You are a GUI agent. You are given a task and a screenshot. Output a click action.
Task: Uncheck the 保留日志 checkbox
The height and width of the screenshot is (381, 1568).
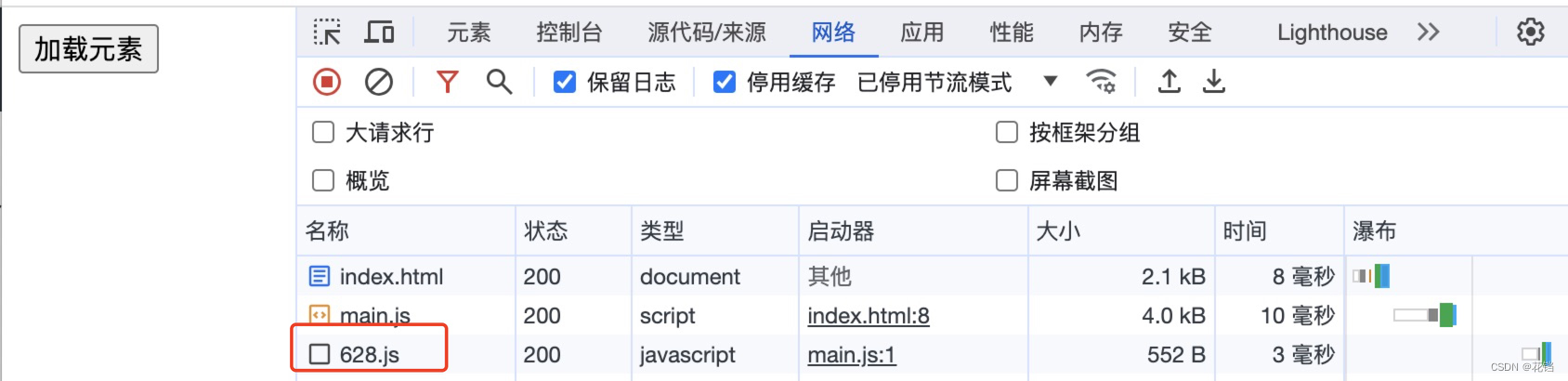point(565,83)
